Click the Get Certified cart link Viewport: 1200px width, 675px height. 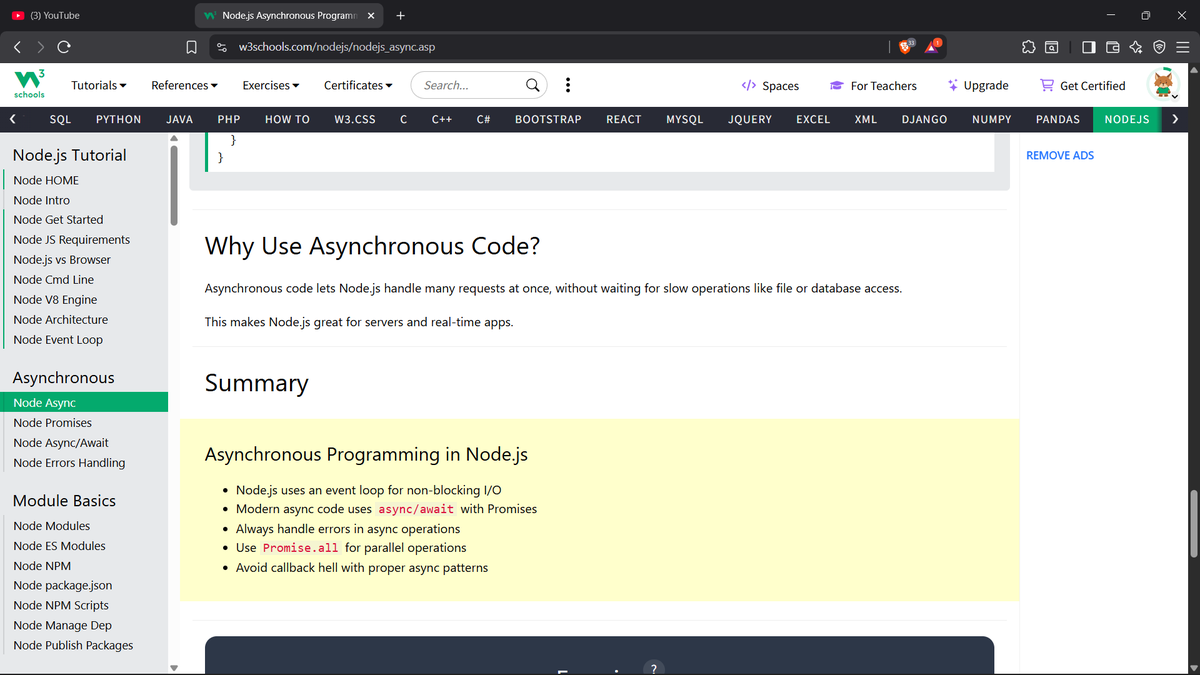tap(1083, 86)
